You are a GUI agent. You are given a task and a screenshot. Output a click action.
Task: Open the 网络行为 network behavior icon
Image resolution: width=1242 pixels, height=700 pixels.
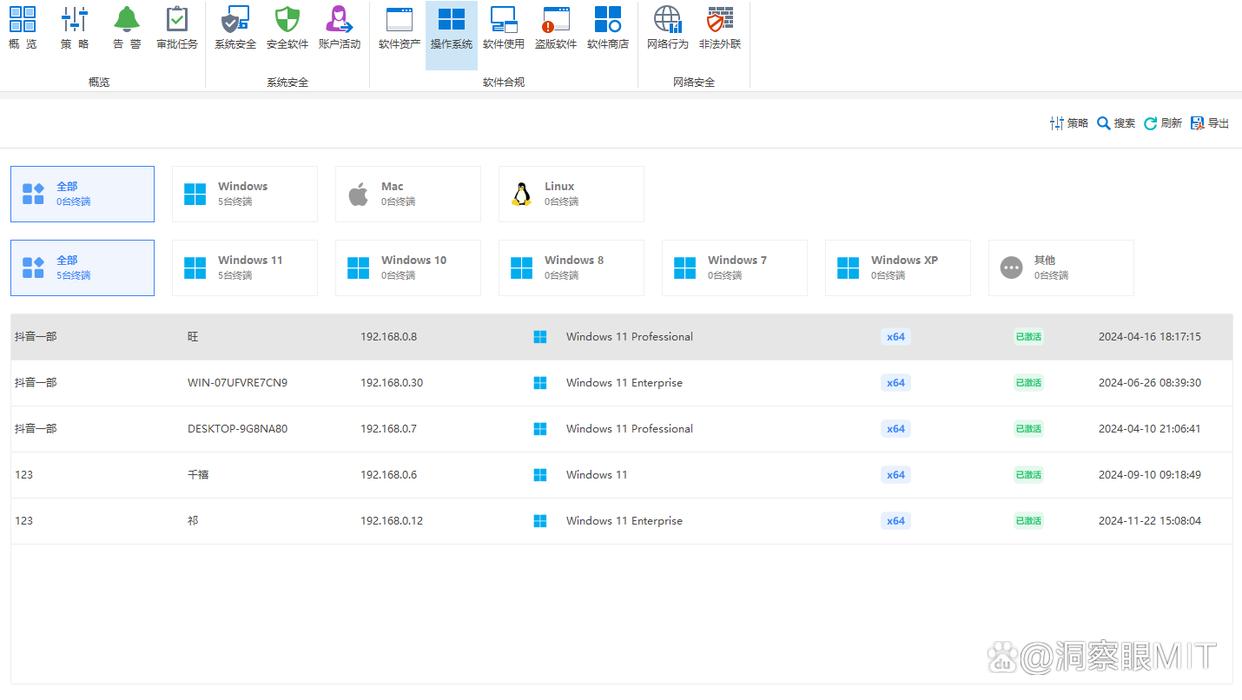point(667,28)
